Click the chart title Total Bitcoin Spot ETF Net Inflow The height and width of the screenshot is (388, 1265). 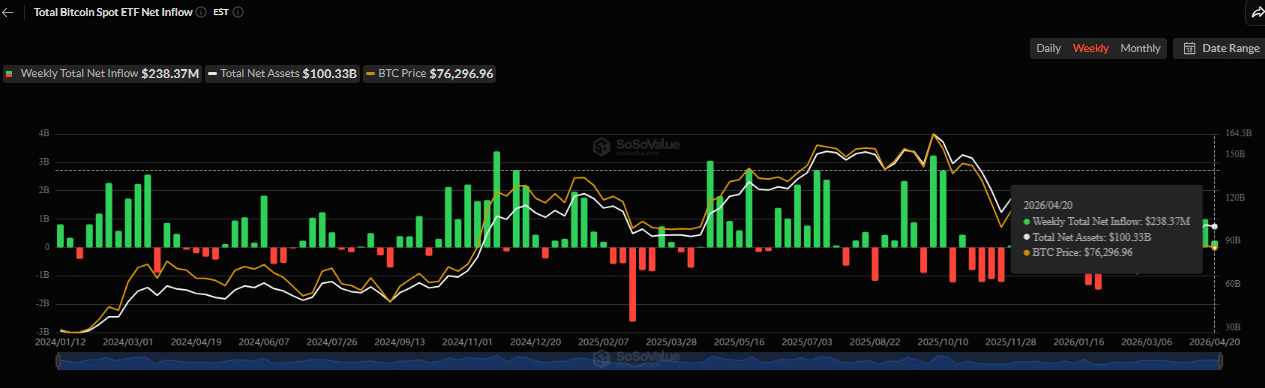point(113,13)
